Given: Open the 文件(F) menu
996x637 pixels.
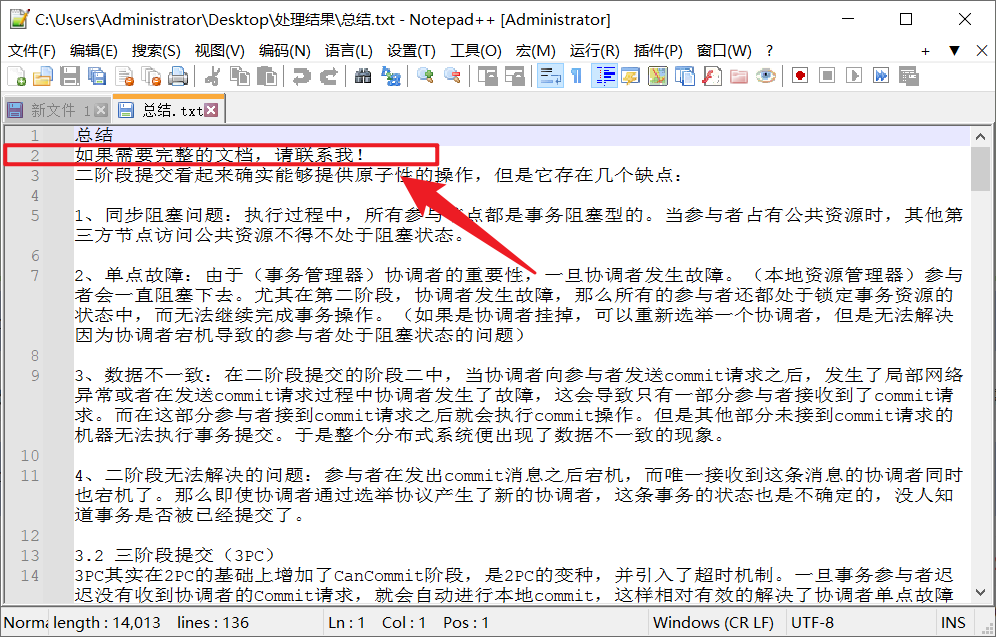Looking at the screenshot, I should tap(32, 51).
